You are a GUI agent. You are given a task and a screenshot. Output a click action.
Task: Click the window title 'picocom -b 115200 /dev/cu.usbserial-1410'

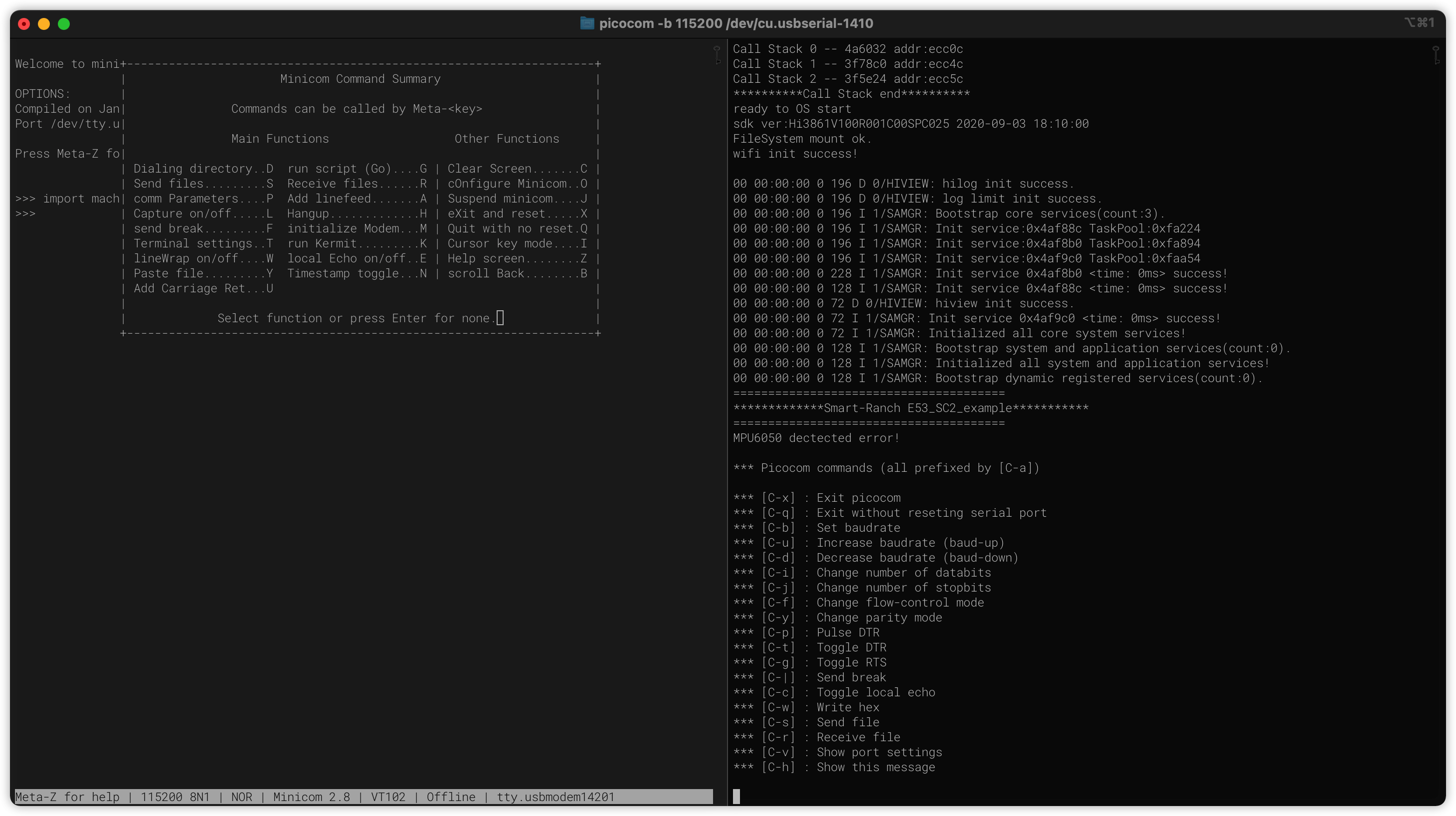(736, 23)
